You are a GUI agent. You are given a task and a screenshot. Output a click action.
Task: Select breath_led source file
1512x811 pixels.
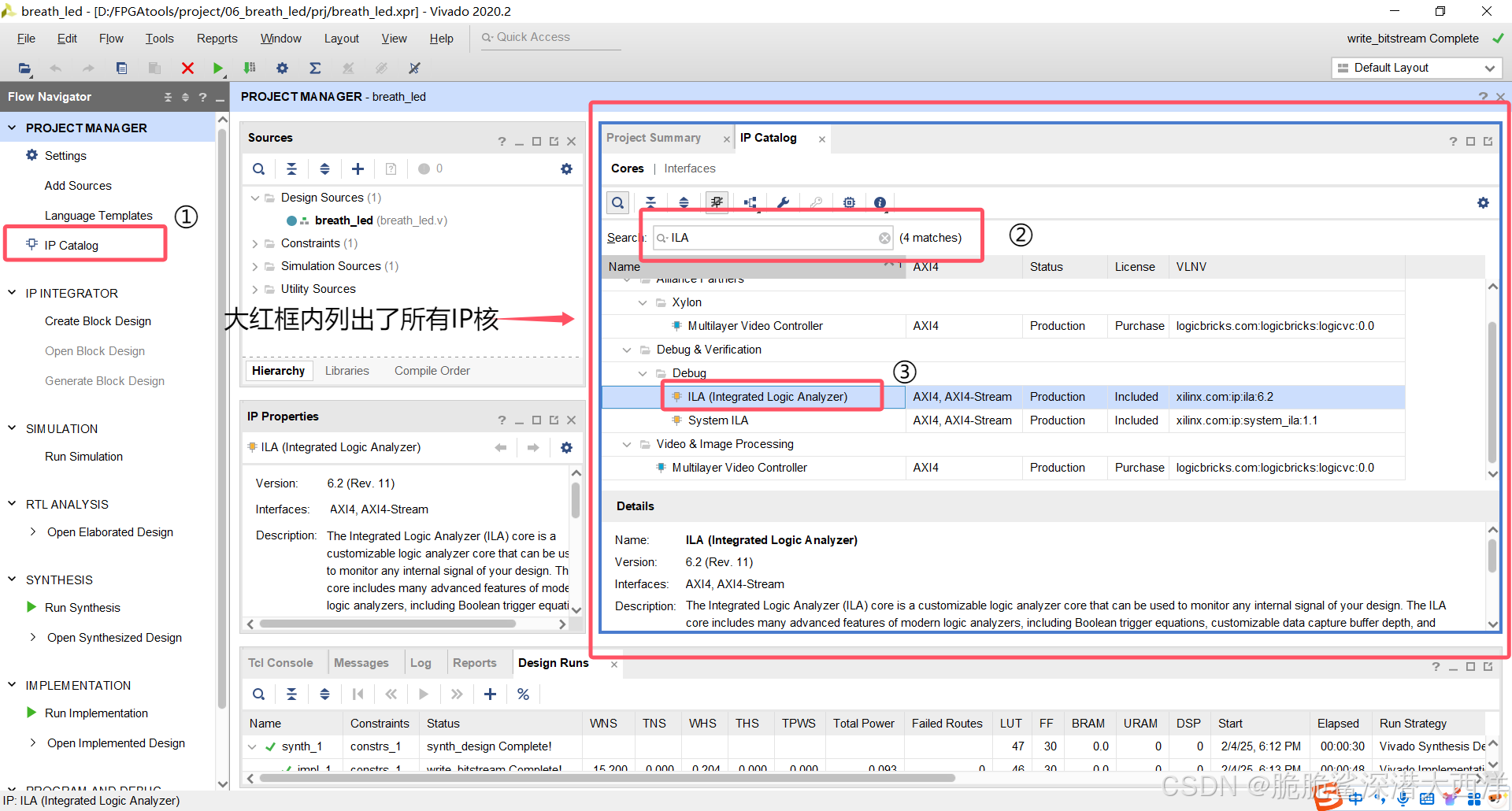[x=381, y=220]
